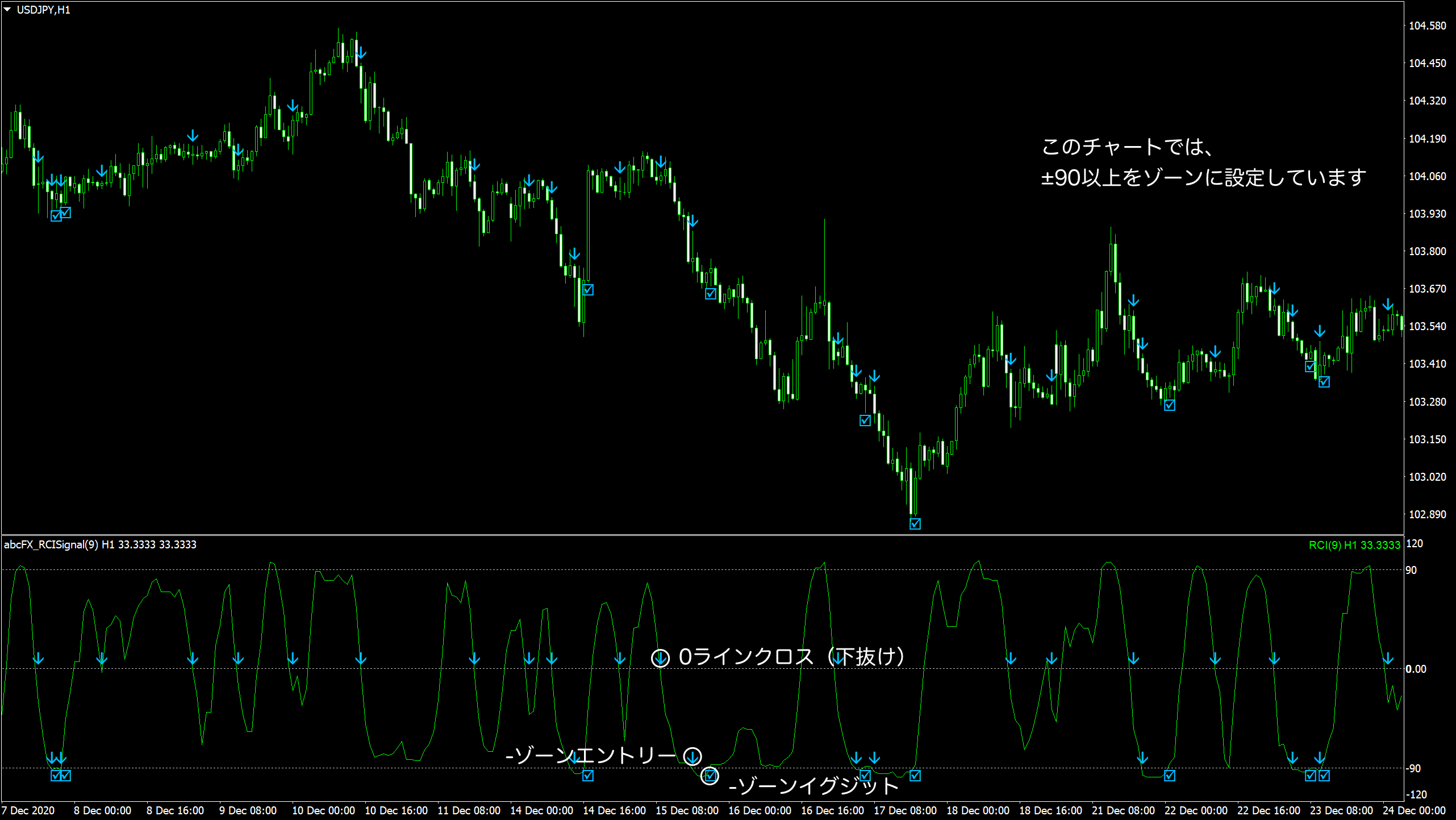Toggle the circled checkbox marking ゾーンイグジット
The width and height of the screenshot is (1456, 820).
point(711,775)
